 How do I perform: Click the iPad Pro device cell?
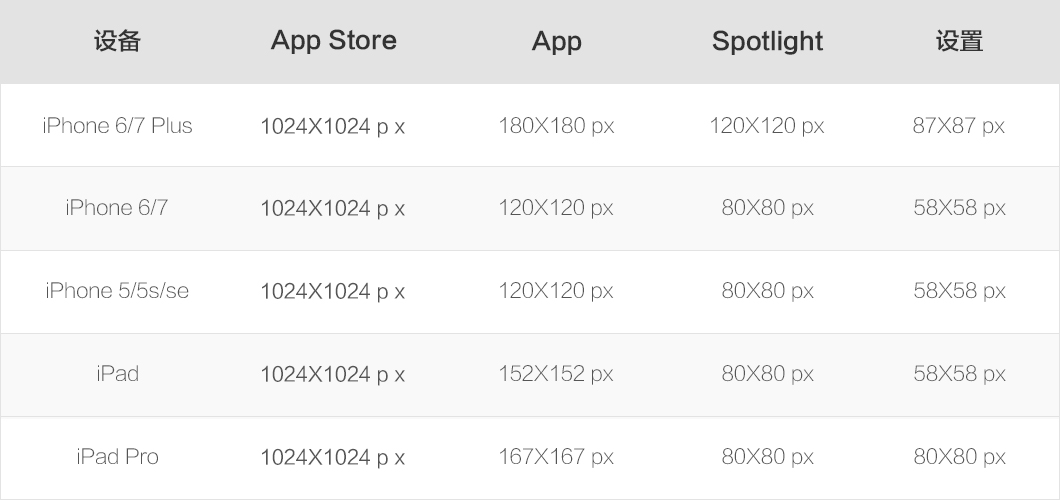tap(117, 457)
